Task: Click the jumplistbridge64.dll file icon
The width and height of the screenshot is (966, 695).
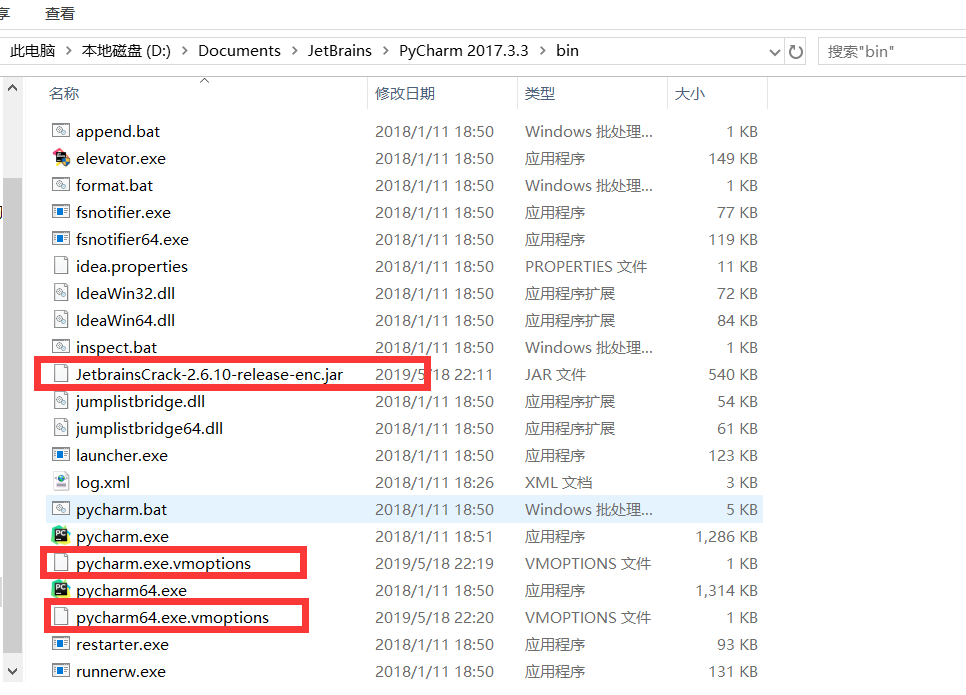Action: [x=60, y=428]
